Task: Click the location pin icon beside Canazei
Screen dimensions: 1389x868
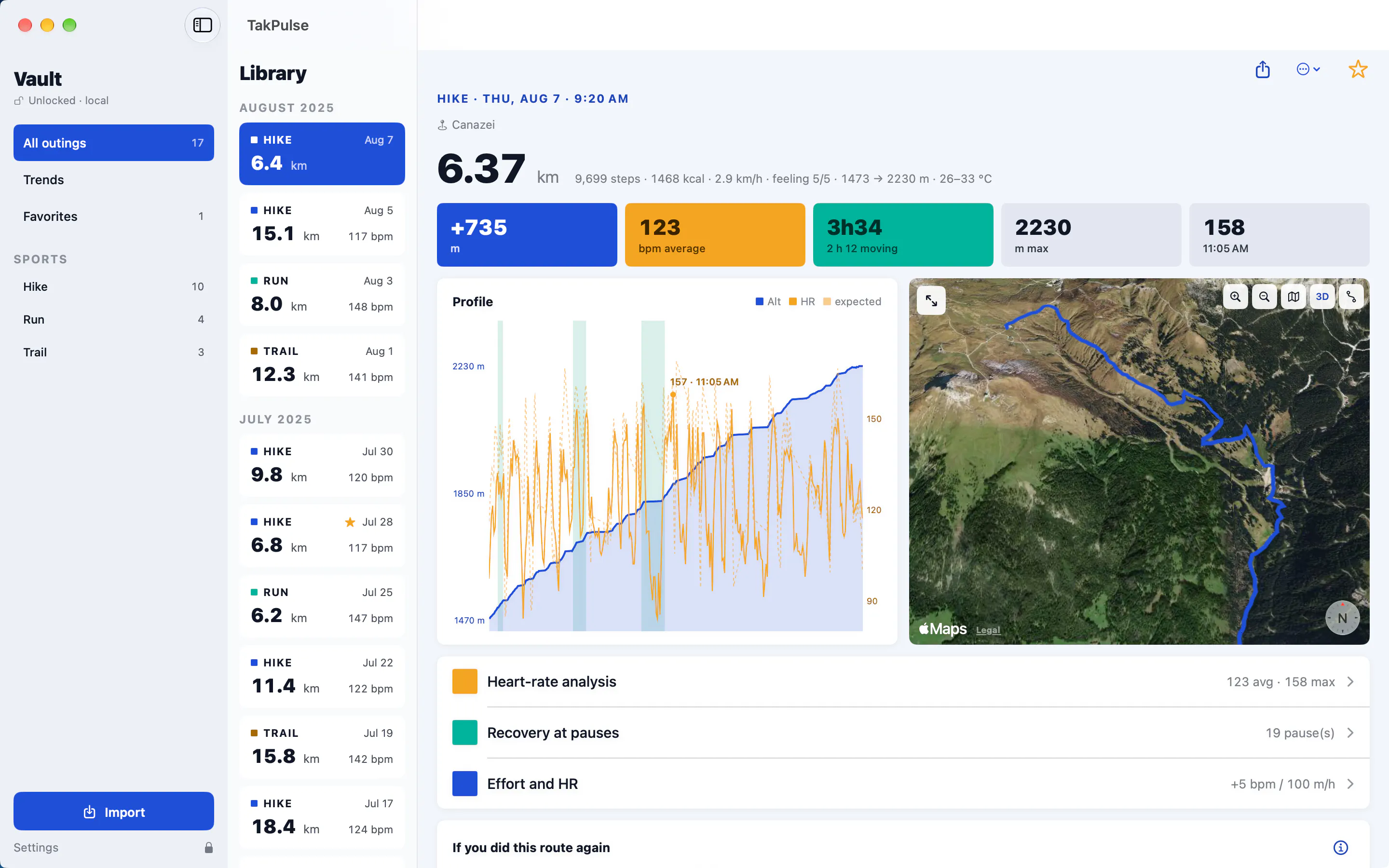Action: tap(442, 125)
